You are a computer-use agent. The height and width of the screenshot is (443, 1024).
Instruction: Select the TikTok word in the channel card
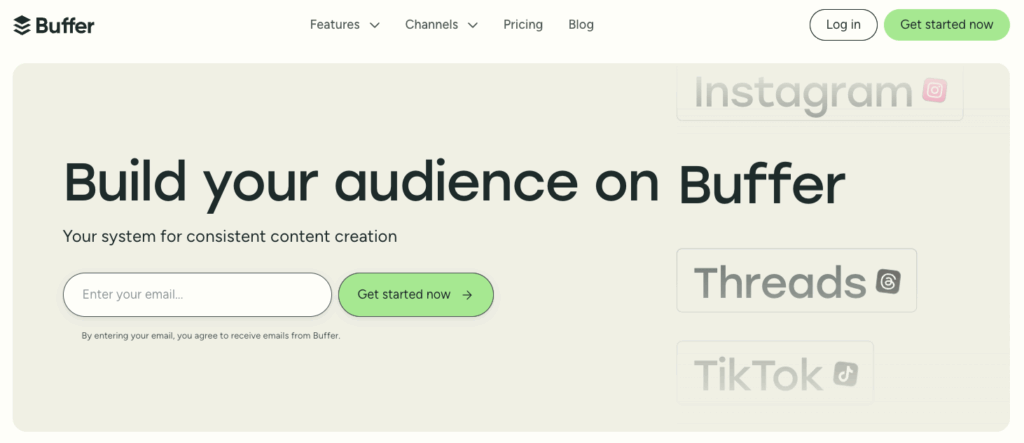click(758, 374)
